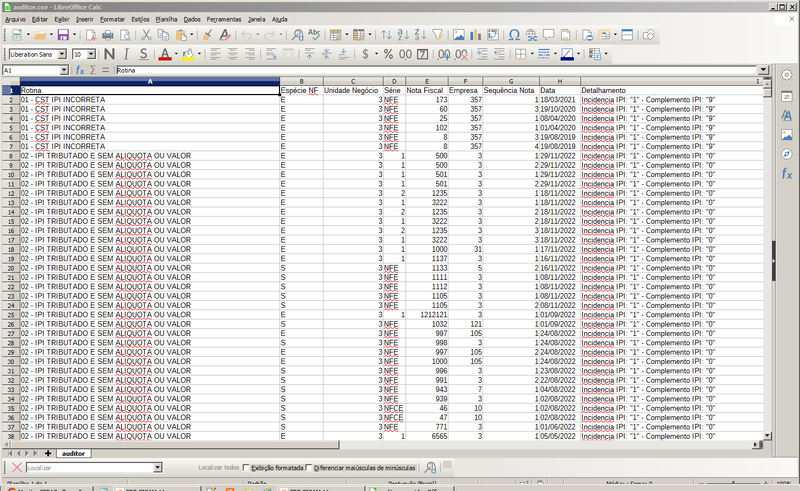The width and height of the screenshot is (800, 491).
Task: Open print preview icon
Action: pos(125,35)
